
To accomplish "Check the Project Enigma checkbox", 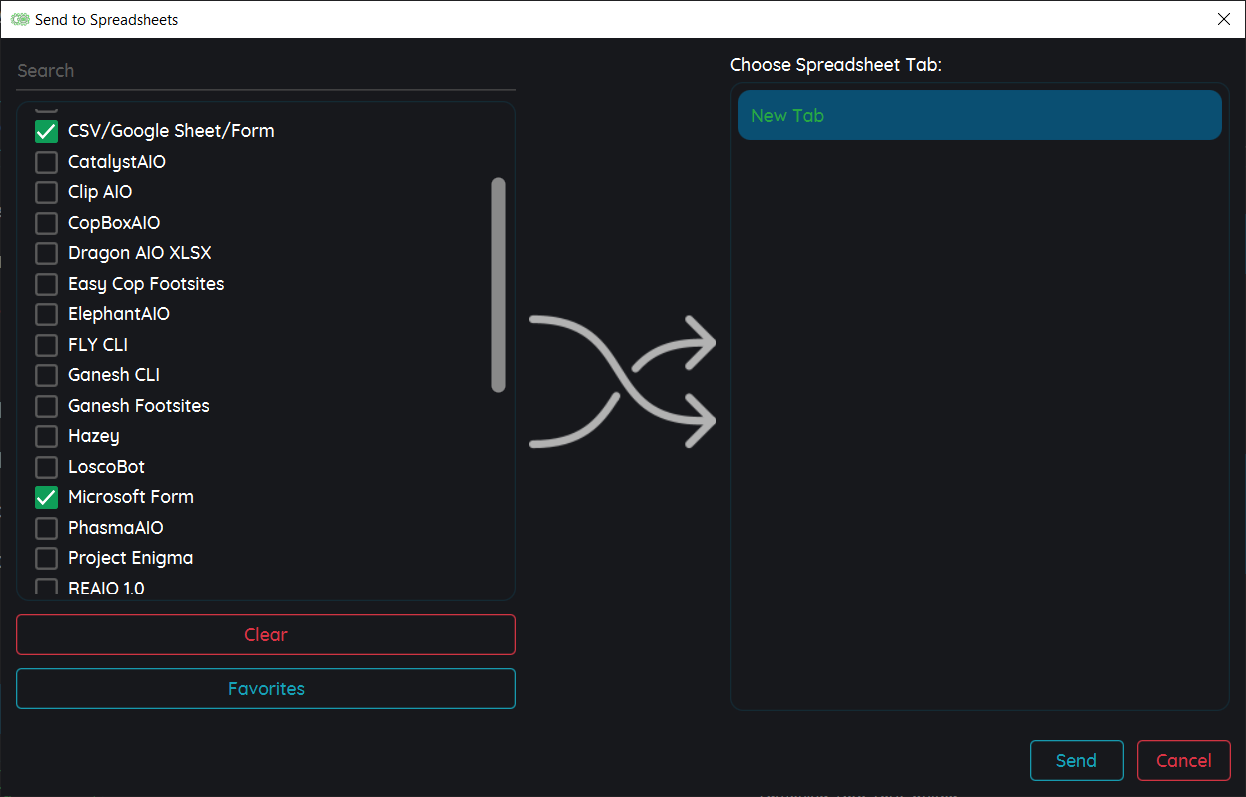I will 46,558.
